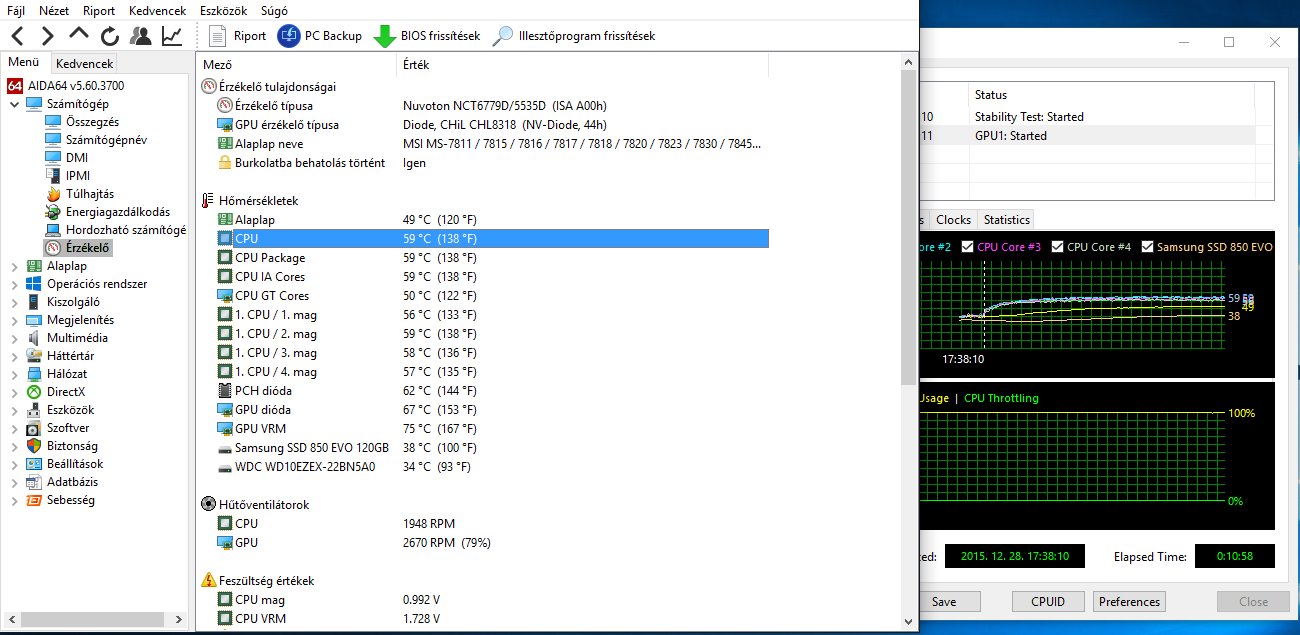Open the Súgó menu

point(274,10)
